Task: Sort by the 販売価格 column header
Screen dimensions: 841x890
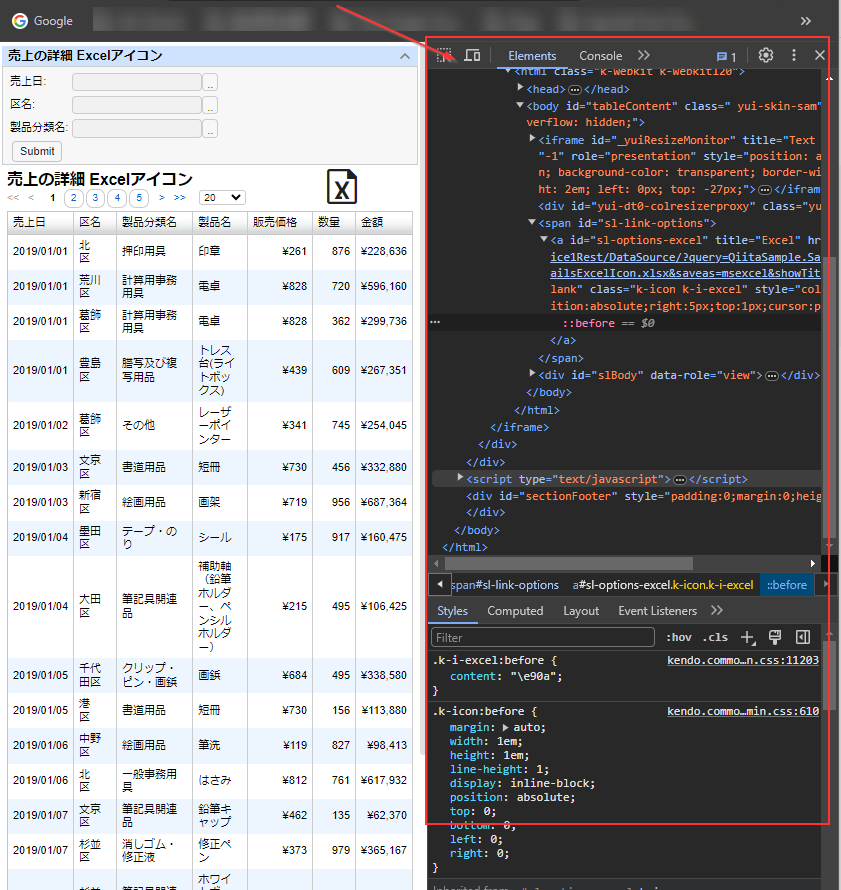Action: 280,222
